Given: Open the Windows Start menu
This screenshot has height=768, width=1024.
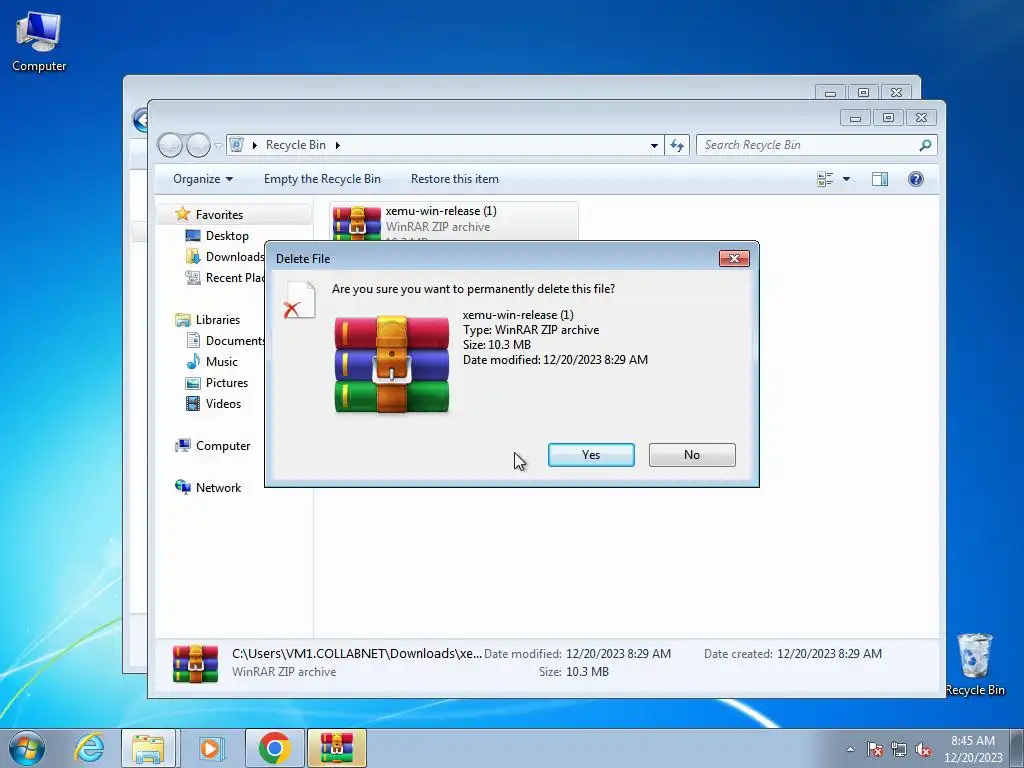Looking at the screenshot, I should coord(27,748).
